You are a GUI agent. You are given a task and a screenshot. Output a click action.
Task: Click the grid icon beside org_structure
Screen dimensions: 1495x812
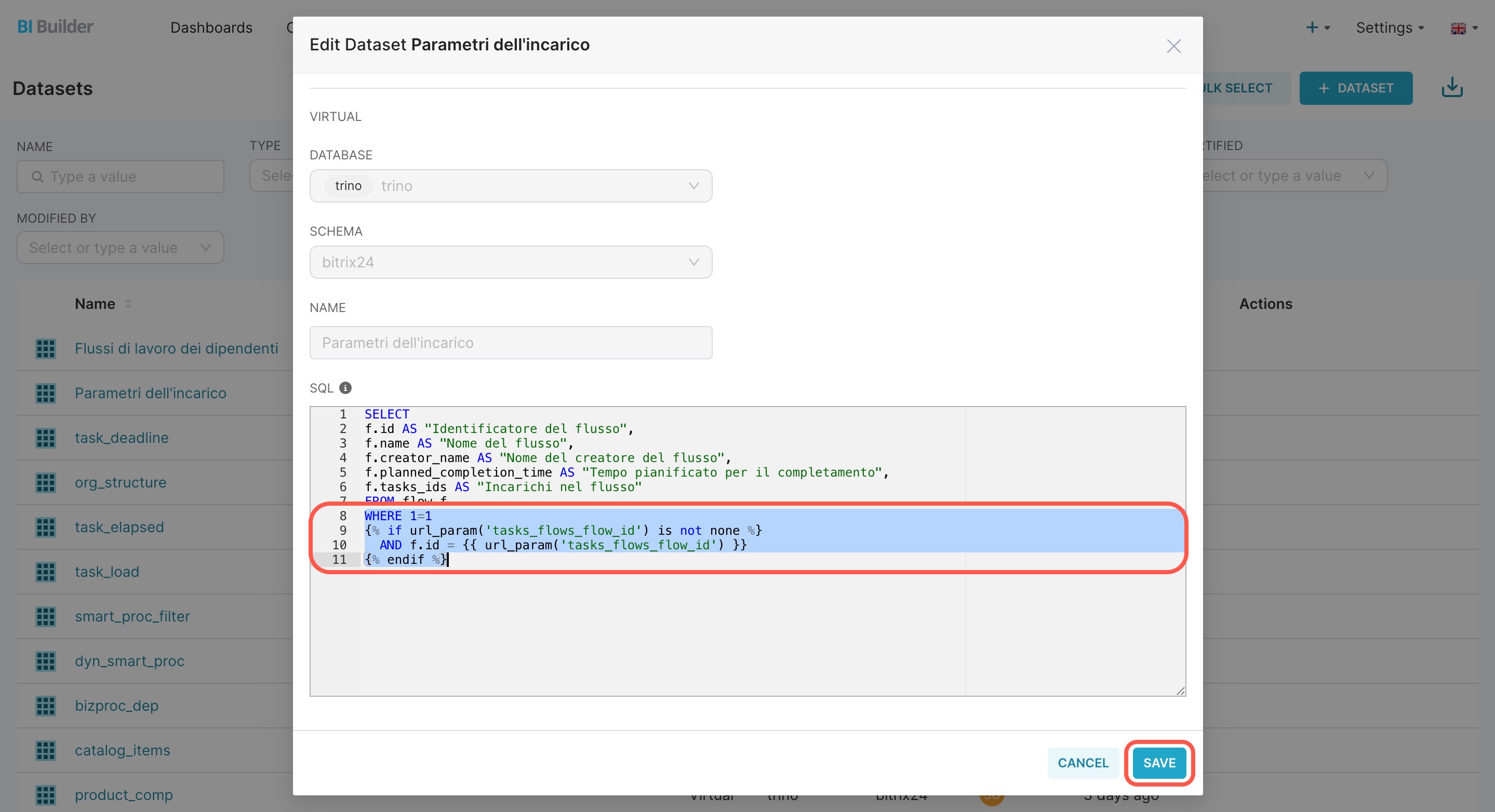(x=45, y=482)
